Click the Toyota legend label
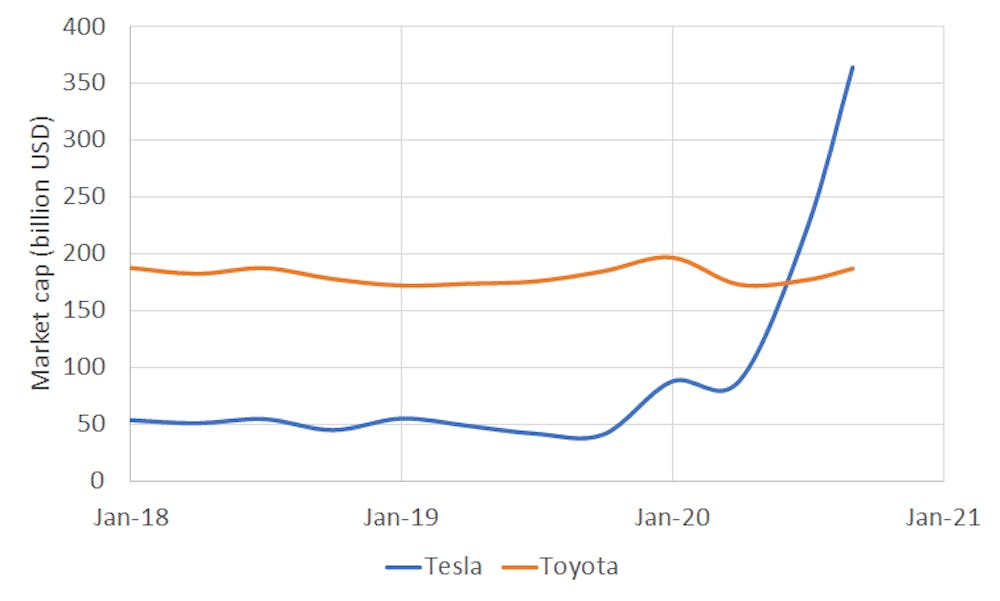This screenshot has width=1000, height=601. [579, 567]
